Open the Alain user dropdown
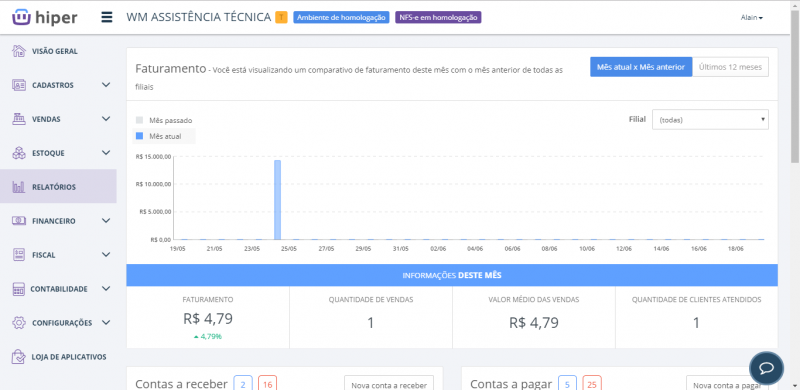This screenshot has height=390, width=800. tap(752, 18)
